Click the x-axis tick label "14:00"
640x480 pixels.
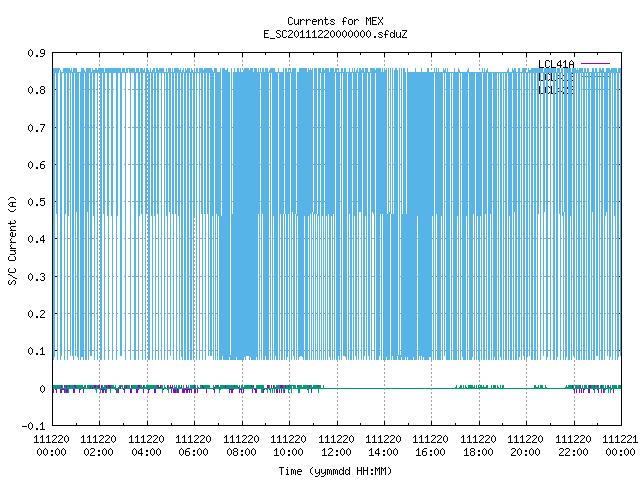[x=383, y=452]
